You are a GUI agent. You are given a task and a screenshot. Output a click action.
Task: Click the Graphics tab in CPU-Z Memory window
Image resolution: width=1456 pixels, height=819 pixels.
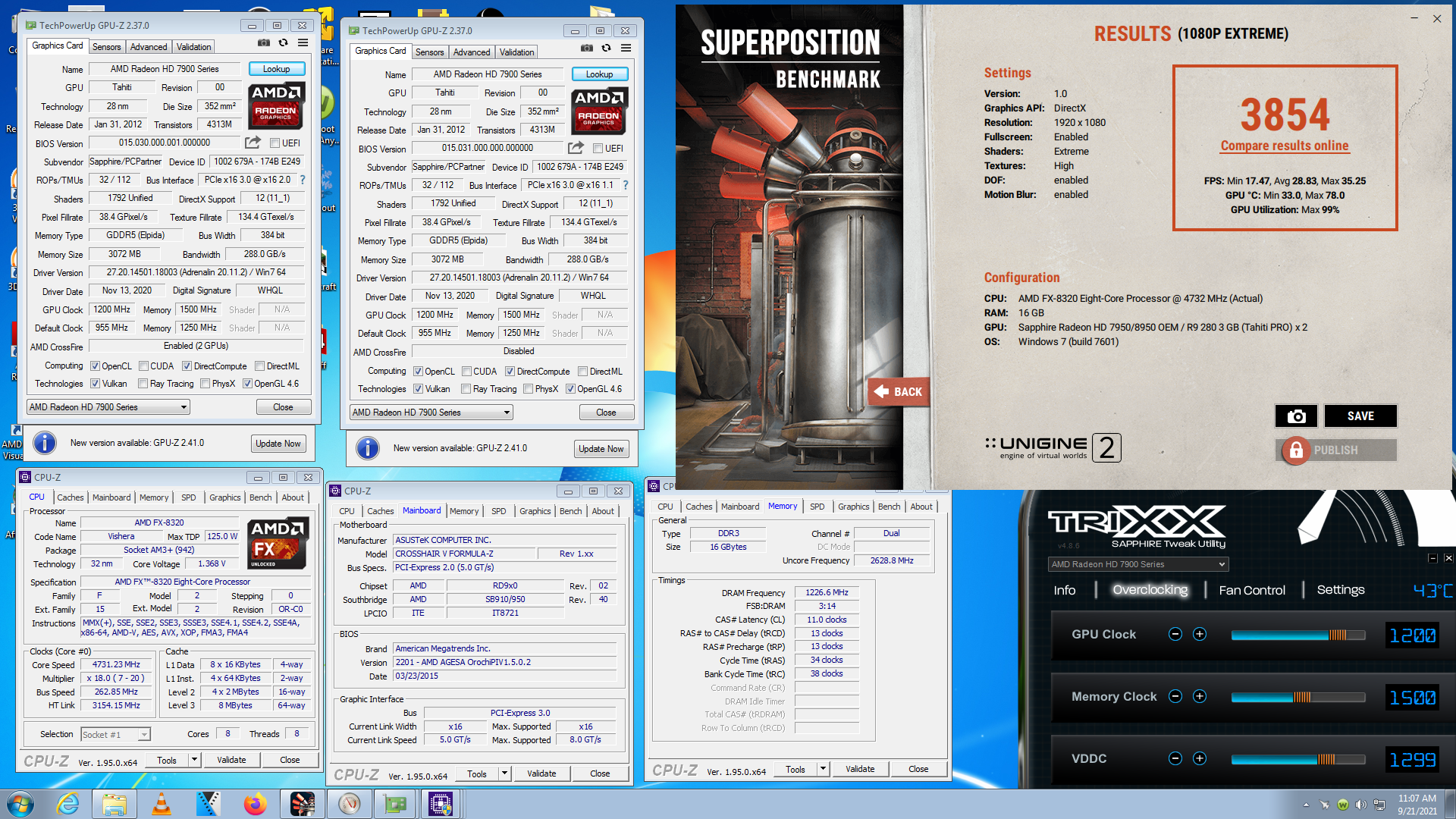tap(853, 507)
